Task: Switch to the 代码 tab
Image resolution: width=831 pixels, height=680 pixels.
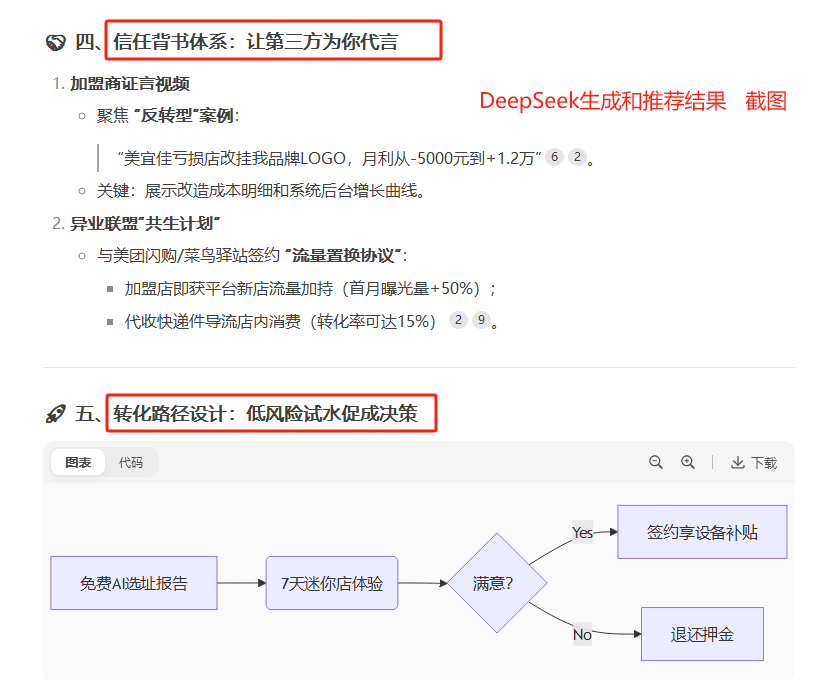Action: point(131,462)
